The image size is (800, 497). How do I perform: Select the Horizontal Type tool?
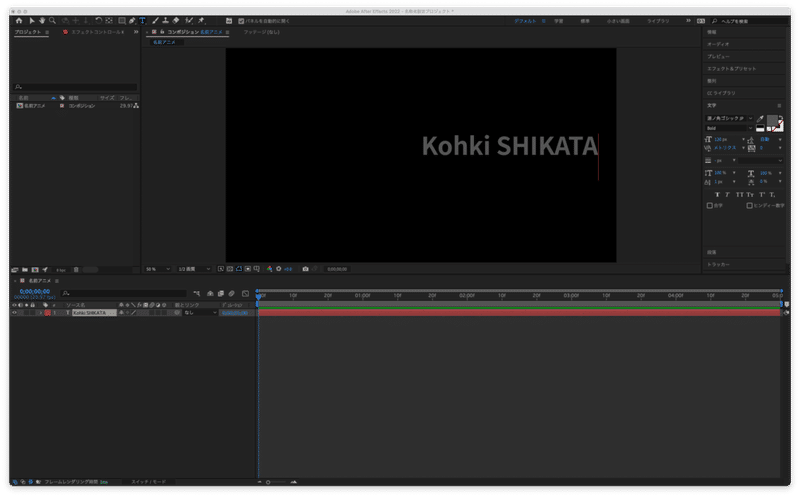tap(142, 21)
